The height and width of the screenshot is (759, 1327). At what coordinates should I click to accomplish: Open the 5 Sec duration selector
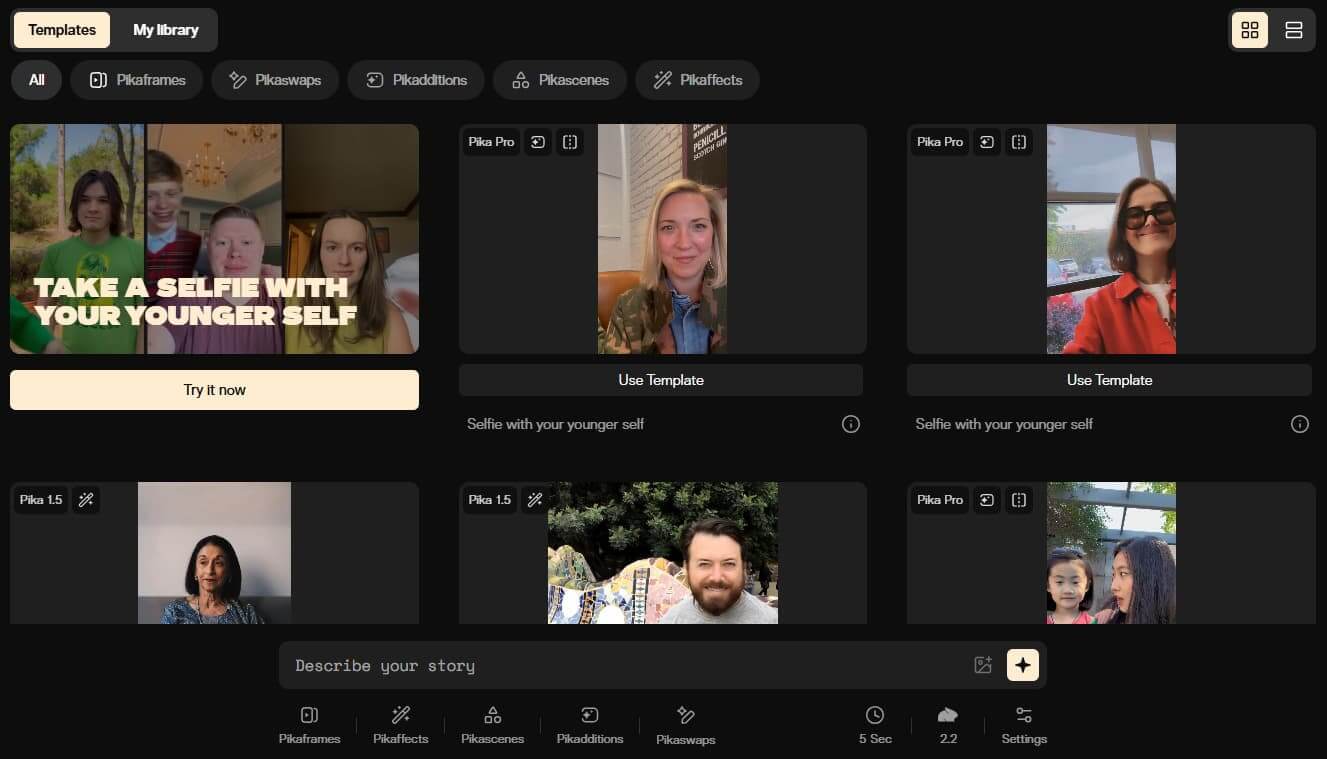click(x=875, y=725)
